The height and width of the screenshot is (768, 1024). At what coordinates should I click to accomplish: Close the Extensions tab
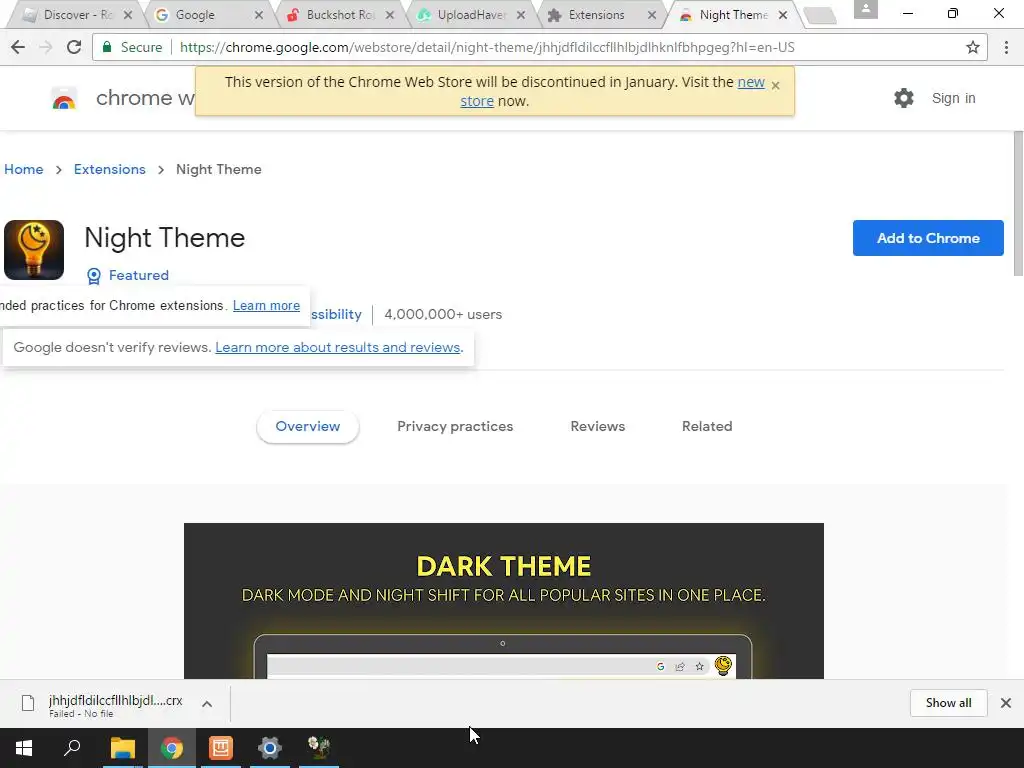tap(652, 14)
